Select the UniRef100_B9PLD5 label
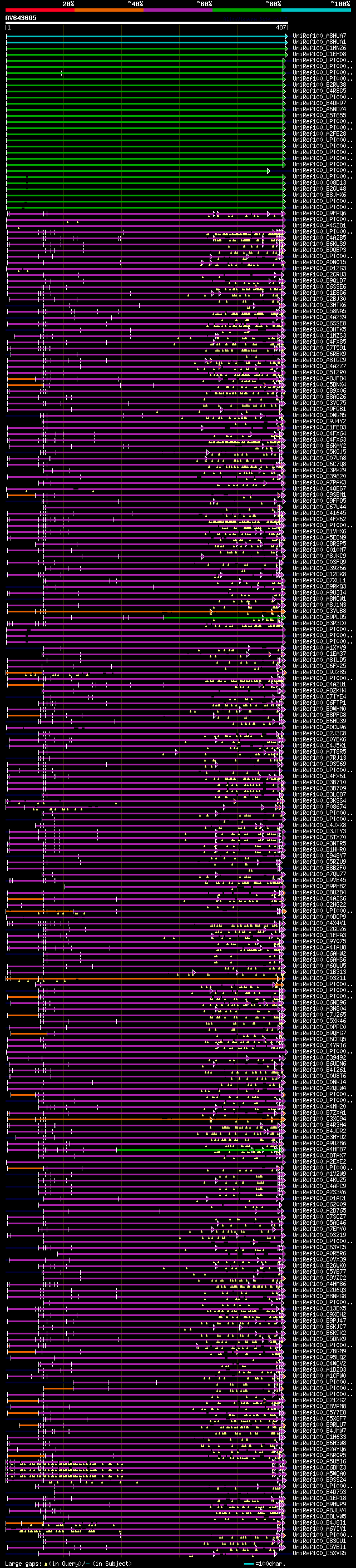356x1568 pixels. pyautogui.click(x=319, y=617)
